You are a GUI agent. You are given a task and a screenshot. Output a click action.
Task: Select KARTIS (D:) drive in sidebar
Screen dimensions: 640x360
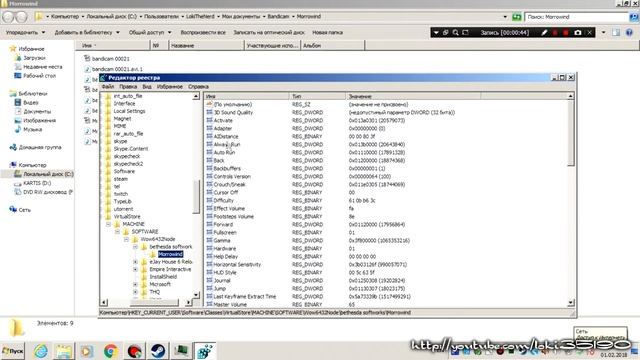coord(37,183)
